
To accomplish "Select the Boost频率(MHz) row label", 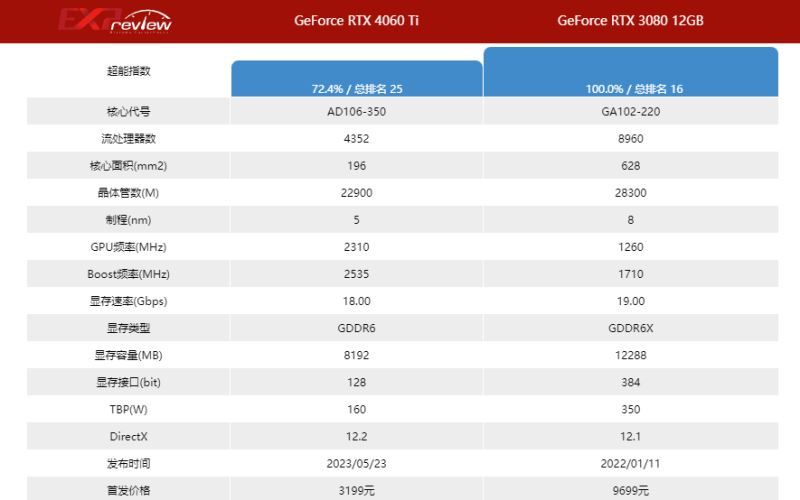I will point(128,273).
